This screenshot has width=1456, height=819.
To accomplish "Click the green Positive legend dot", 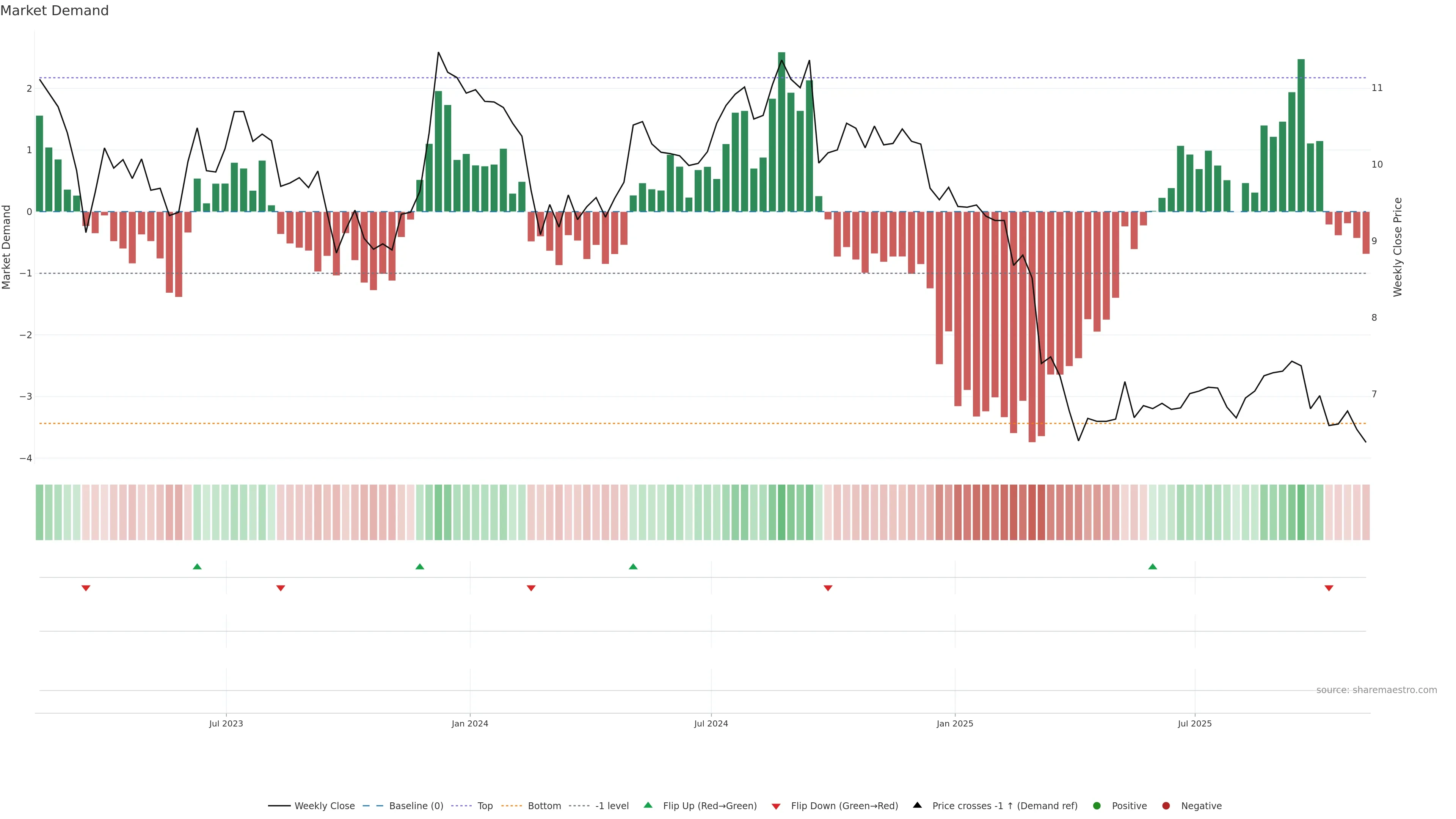I will point(1097,805).
